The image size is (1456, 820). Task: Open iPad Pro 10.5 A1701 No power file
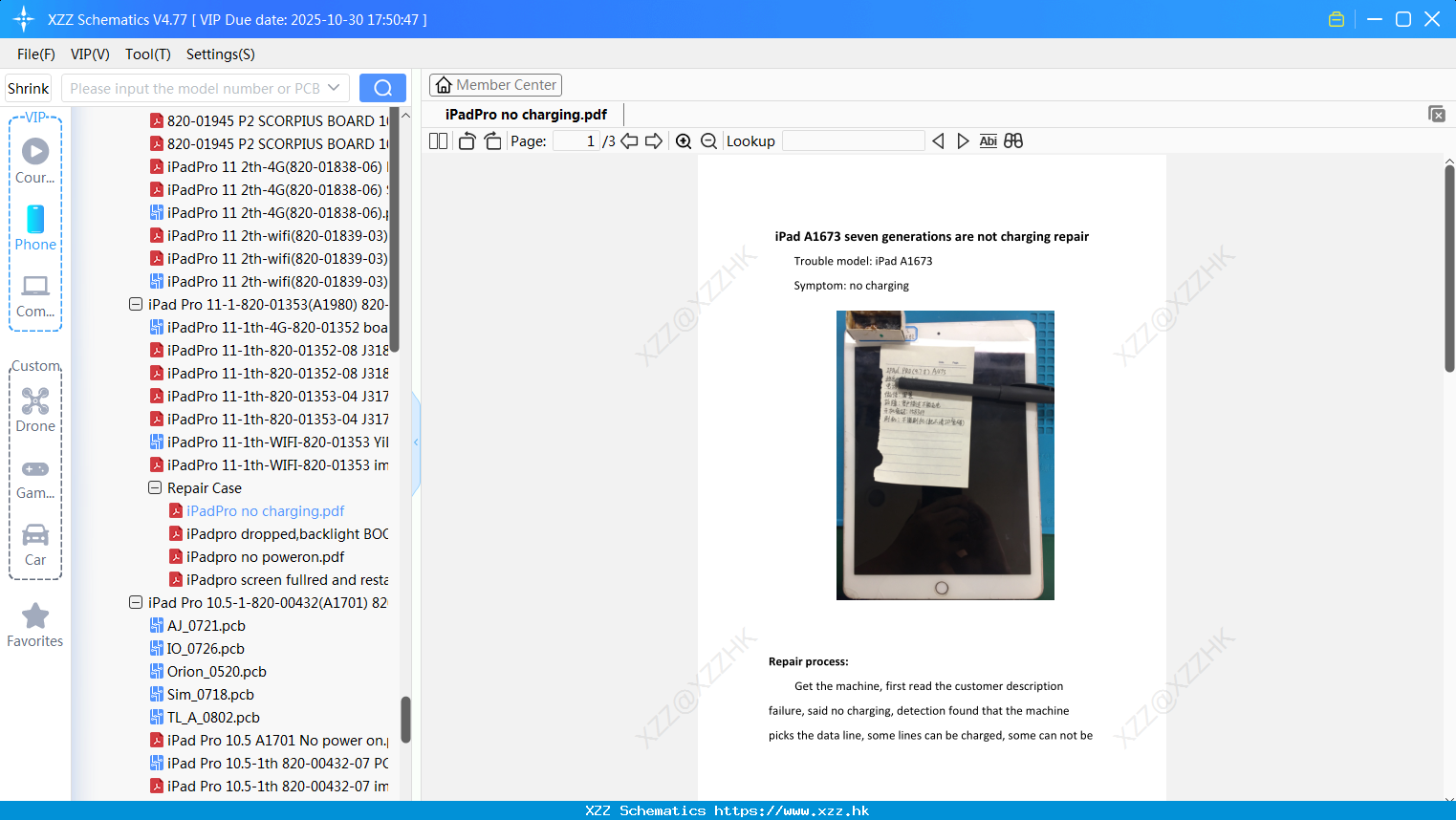tap(269, 740)
